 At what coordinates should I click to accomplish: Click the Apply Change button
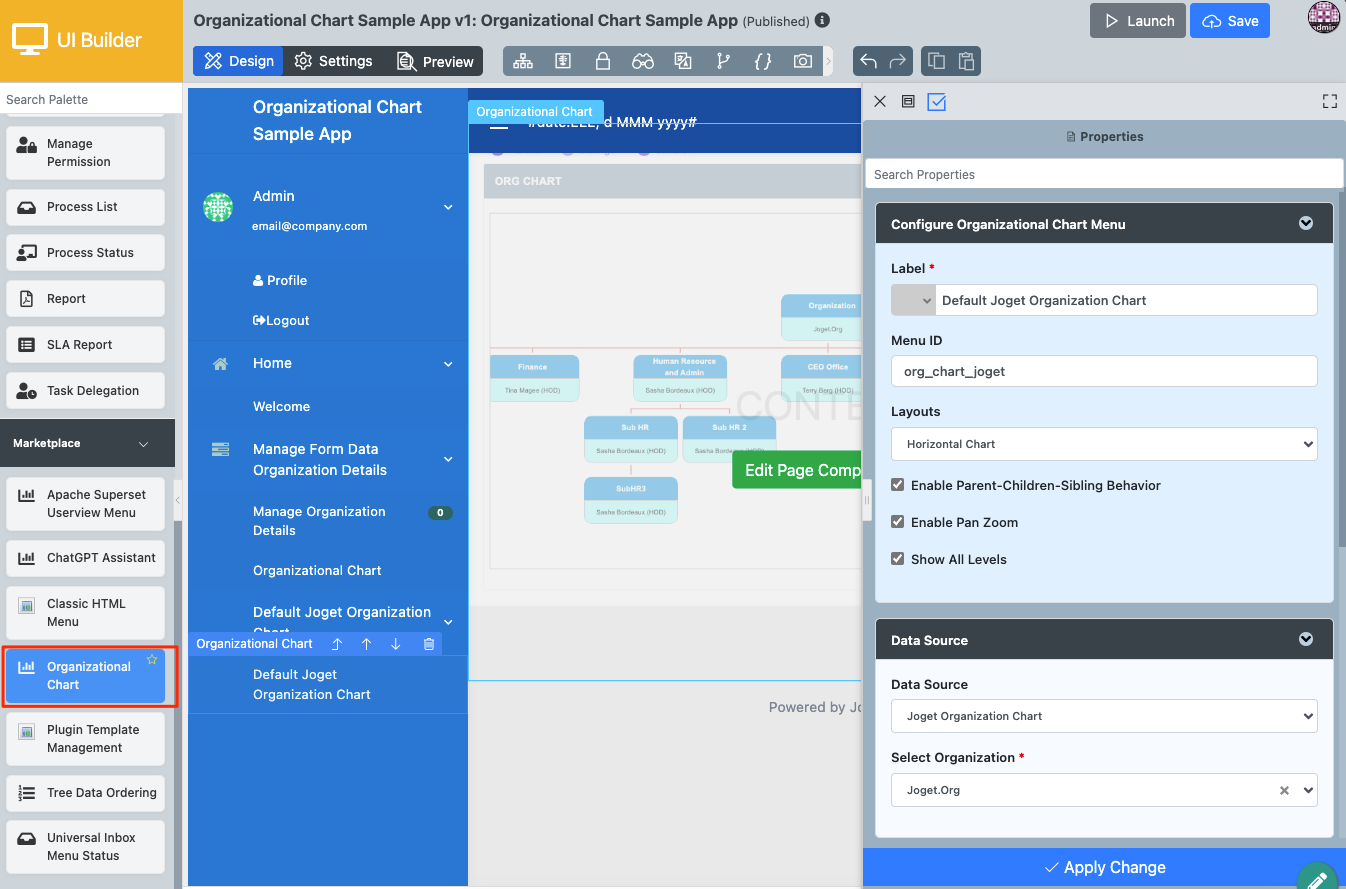pos(1104,867)
